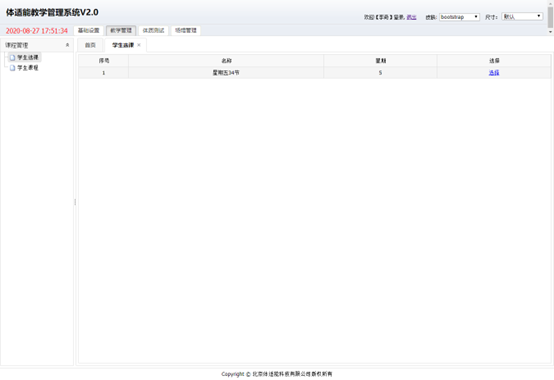Click the 选择 link in the first row
The height and width of the screenshot is (380, 554).
(x=494, y=73)
